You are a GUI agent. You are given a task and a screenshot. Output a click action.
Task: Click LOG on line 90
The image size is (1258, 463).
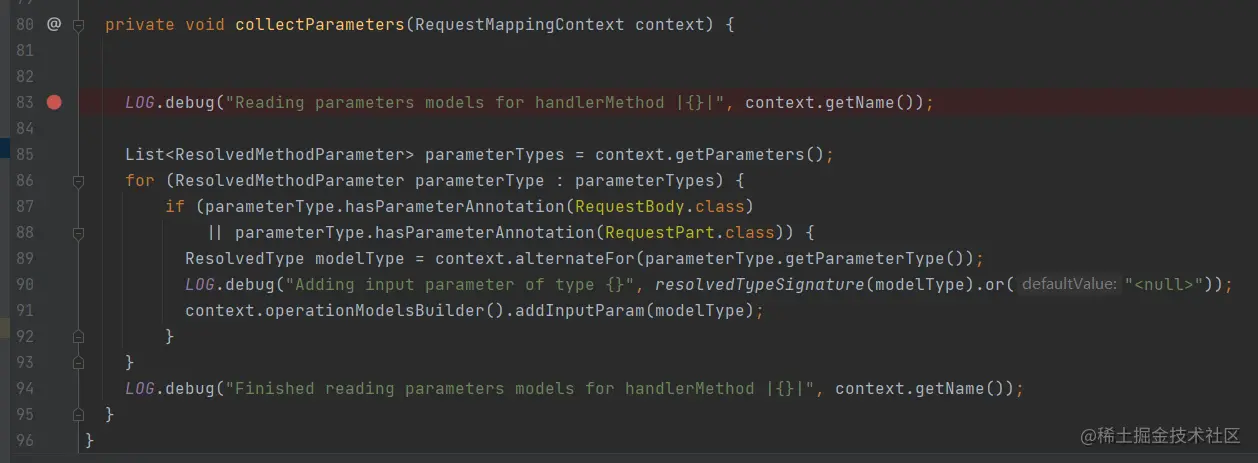tap(200, 284)
